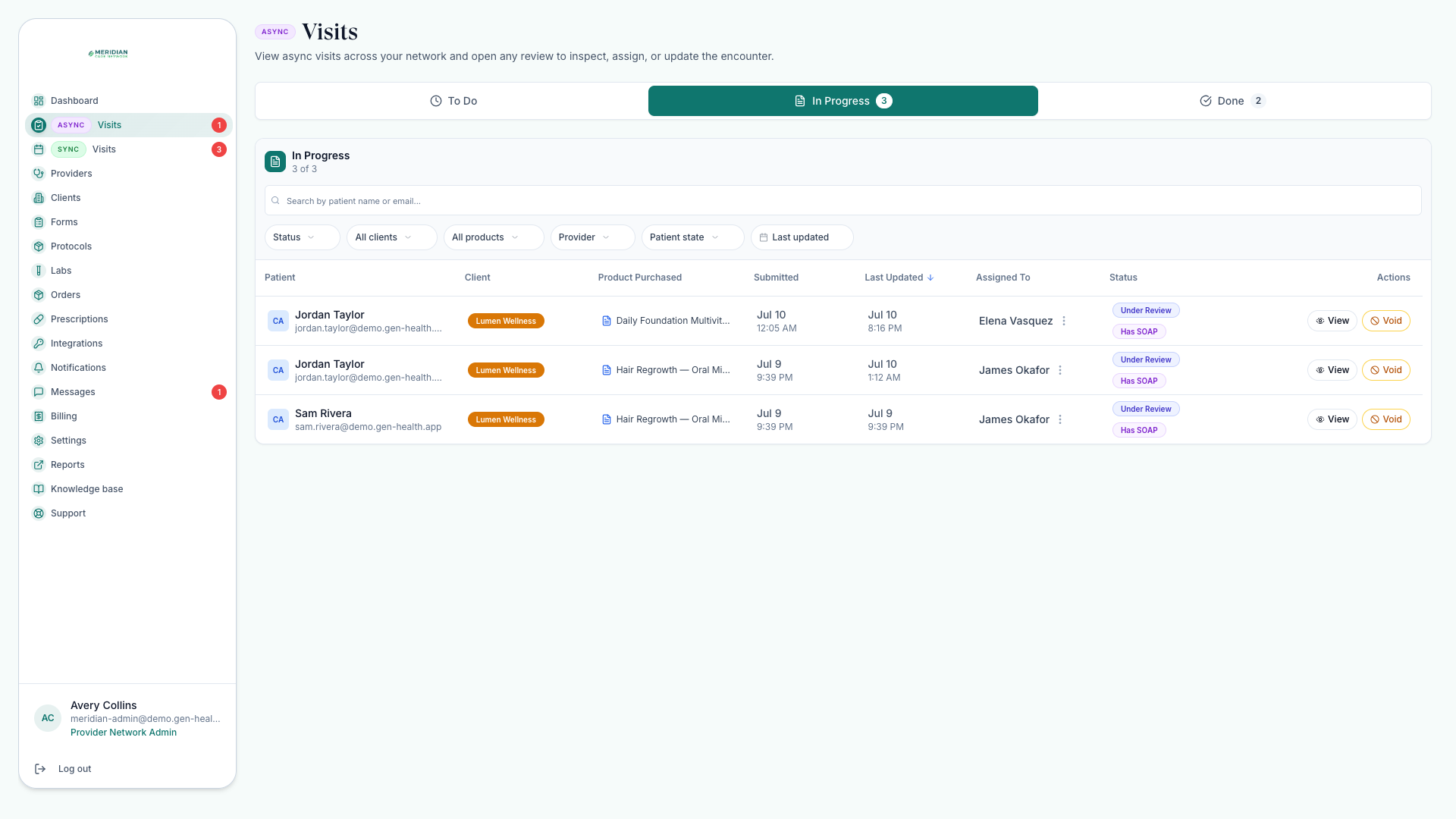View the Daily Foundation Multivitamin visit
1456x819 pixels.
[1332, 321]
